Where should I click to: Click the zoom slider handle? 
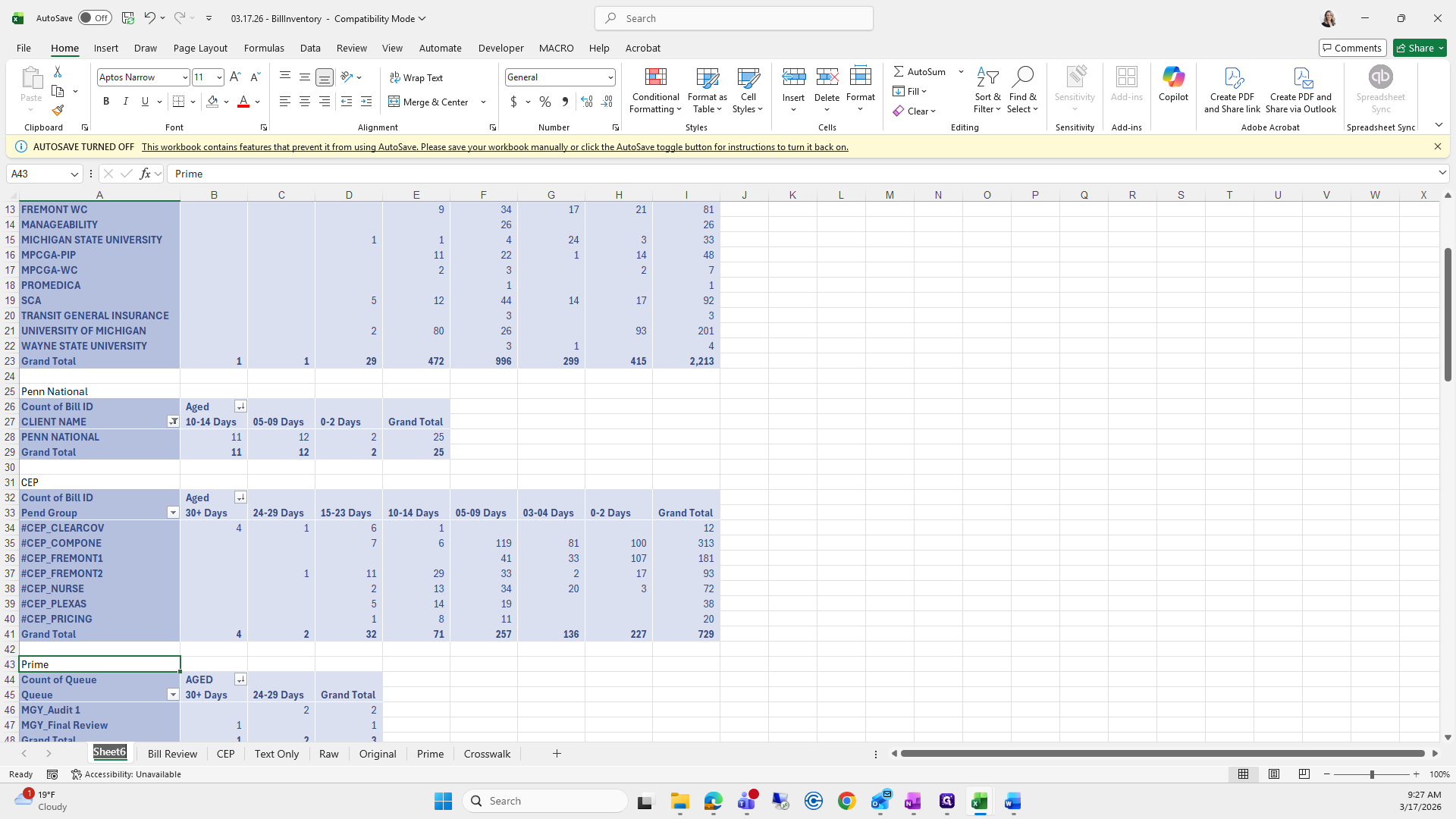point(1371,774)
